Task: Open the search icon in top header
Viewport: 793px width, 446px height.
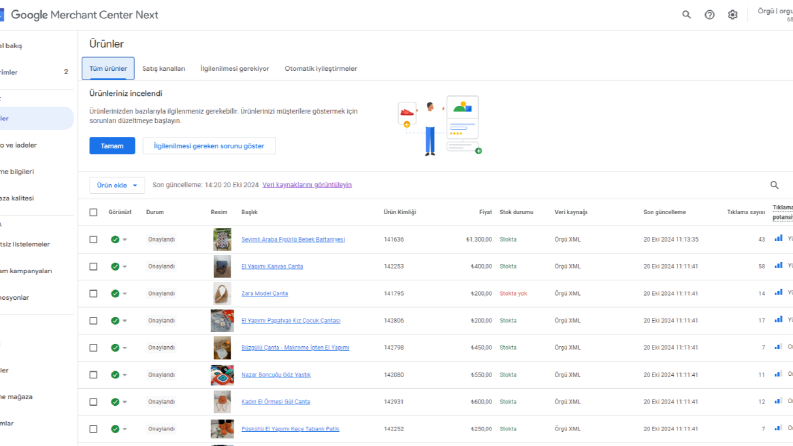Action: (686, 15)
